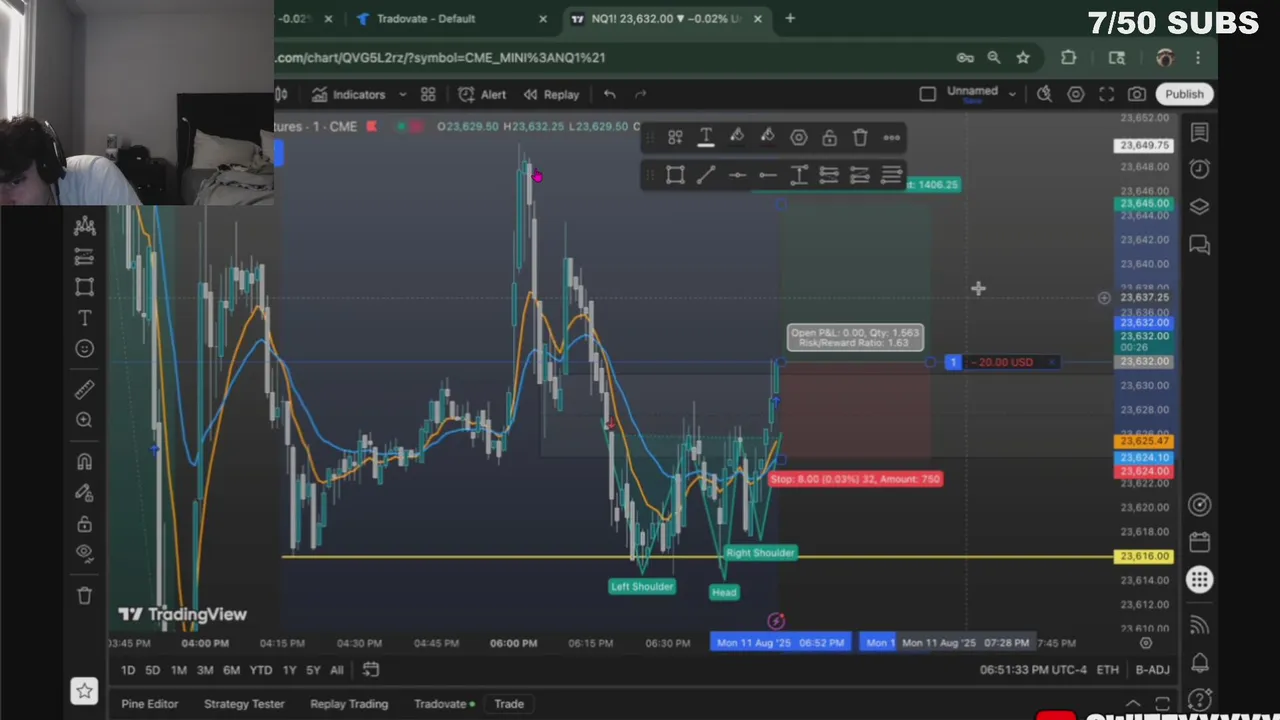Open chart settings hexagon icon
This screenshot has width=1280, height=720.
(1076, 94)
